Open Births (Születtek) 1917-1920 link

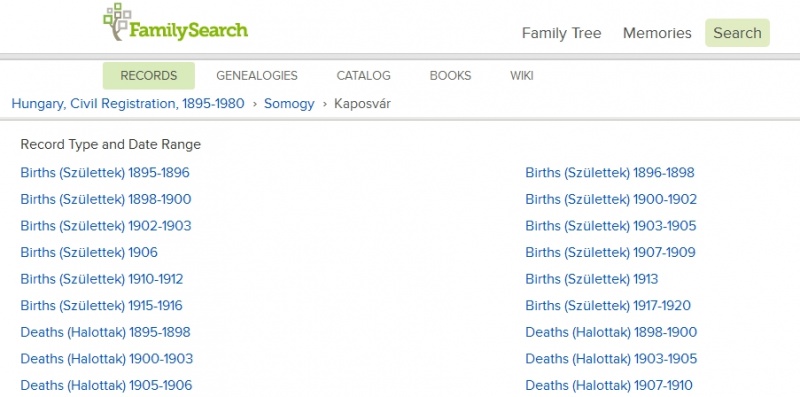[608, 306]
